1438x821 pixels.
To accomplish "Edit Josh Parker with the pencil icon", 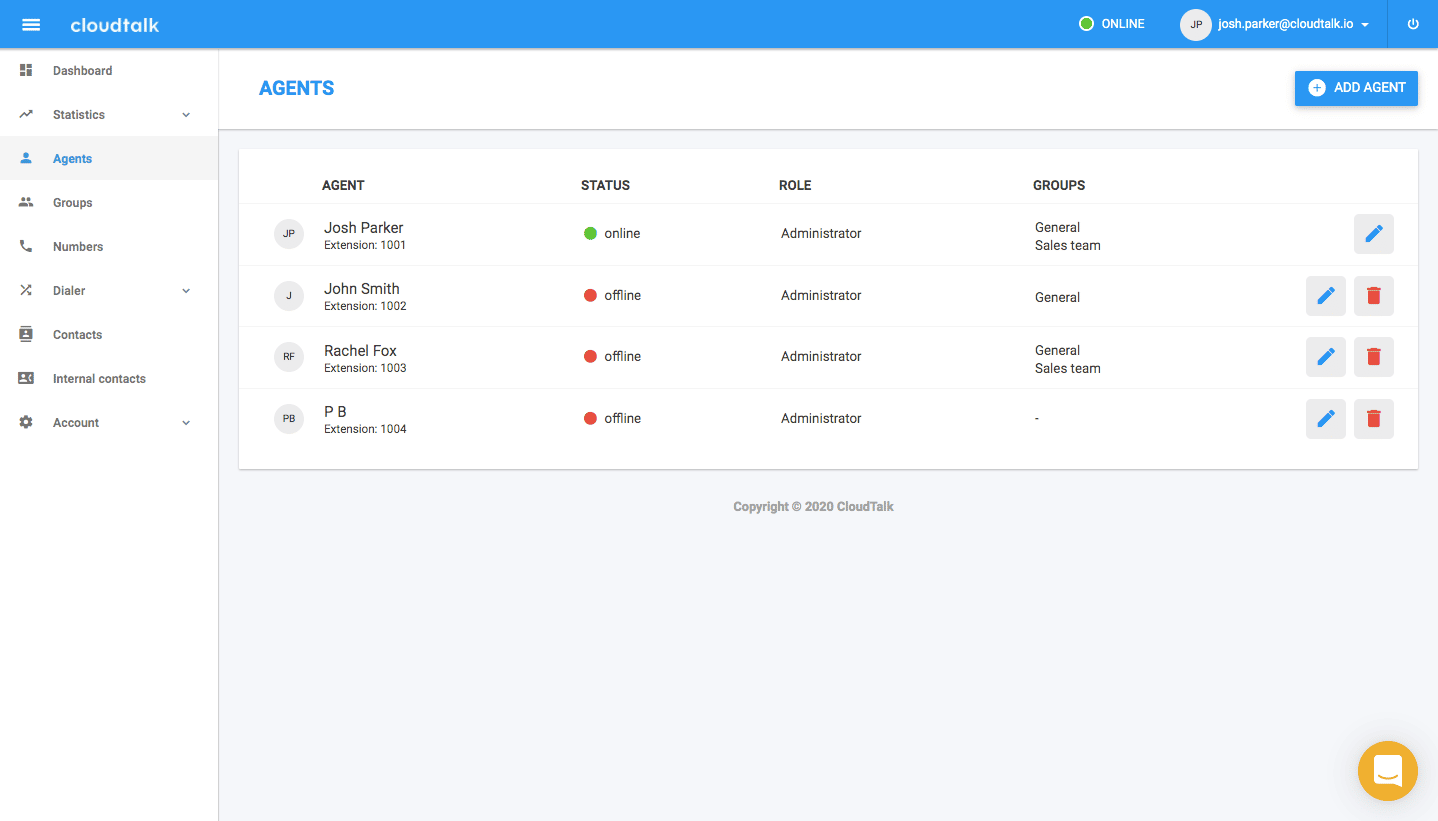I will 1373,233.
